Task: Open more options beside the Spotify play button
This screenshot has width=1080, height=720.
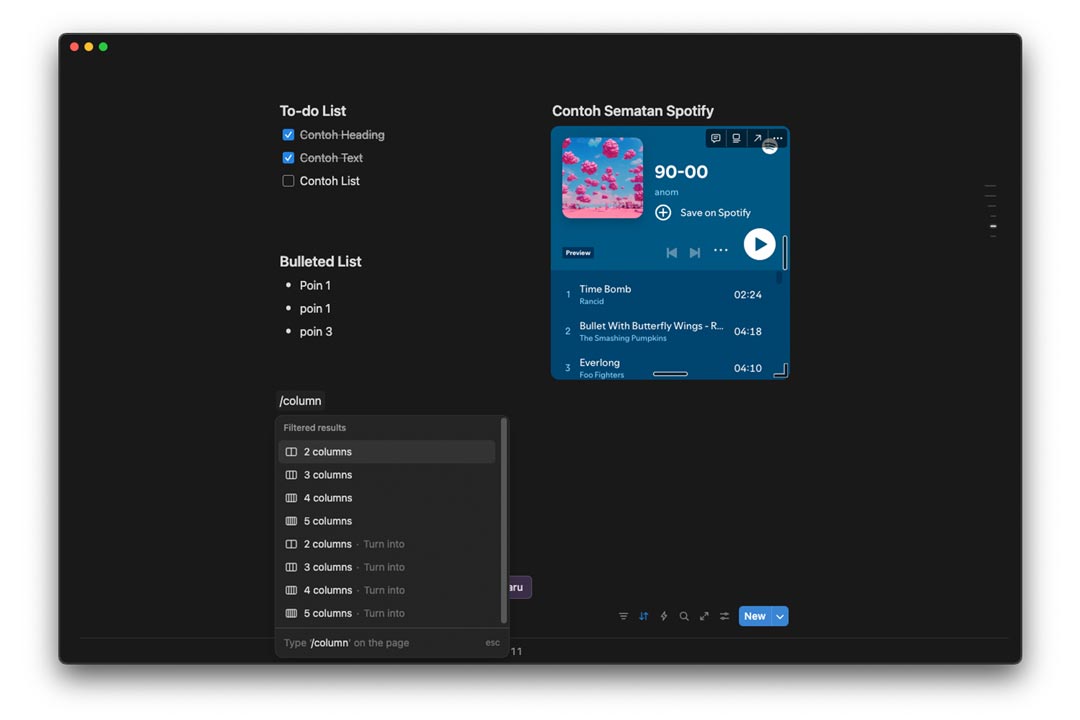Action: pyautogui.click(x=720, y=250)
